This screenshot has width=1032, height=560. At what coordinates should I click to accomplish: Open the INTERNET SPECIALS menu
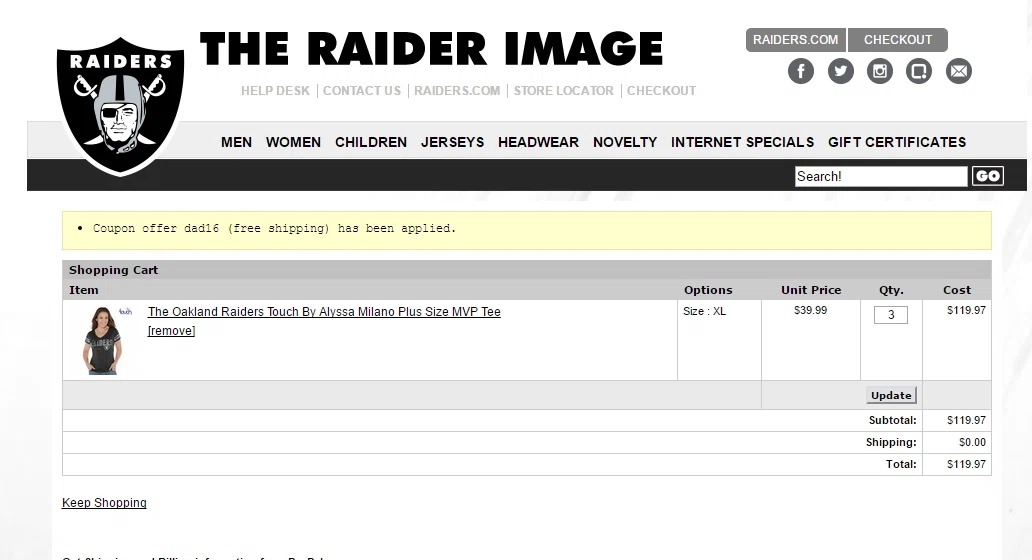[742, 142]
